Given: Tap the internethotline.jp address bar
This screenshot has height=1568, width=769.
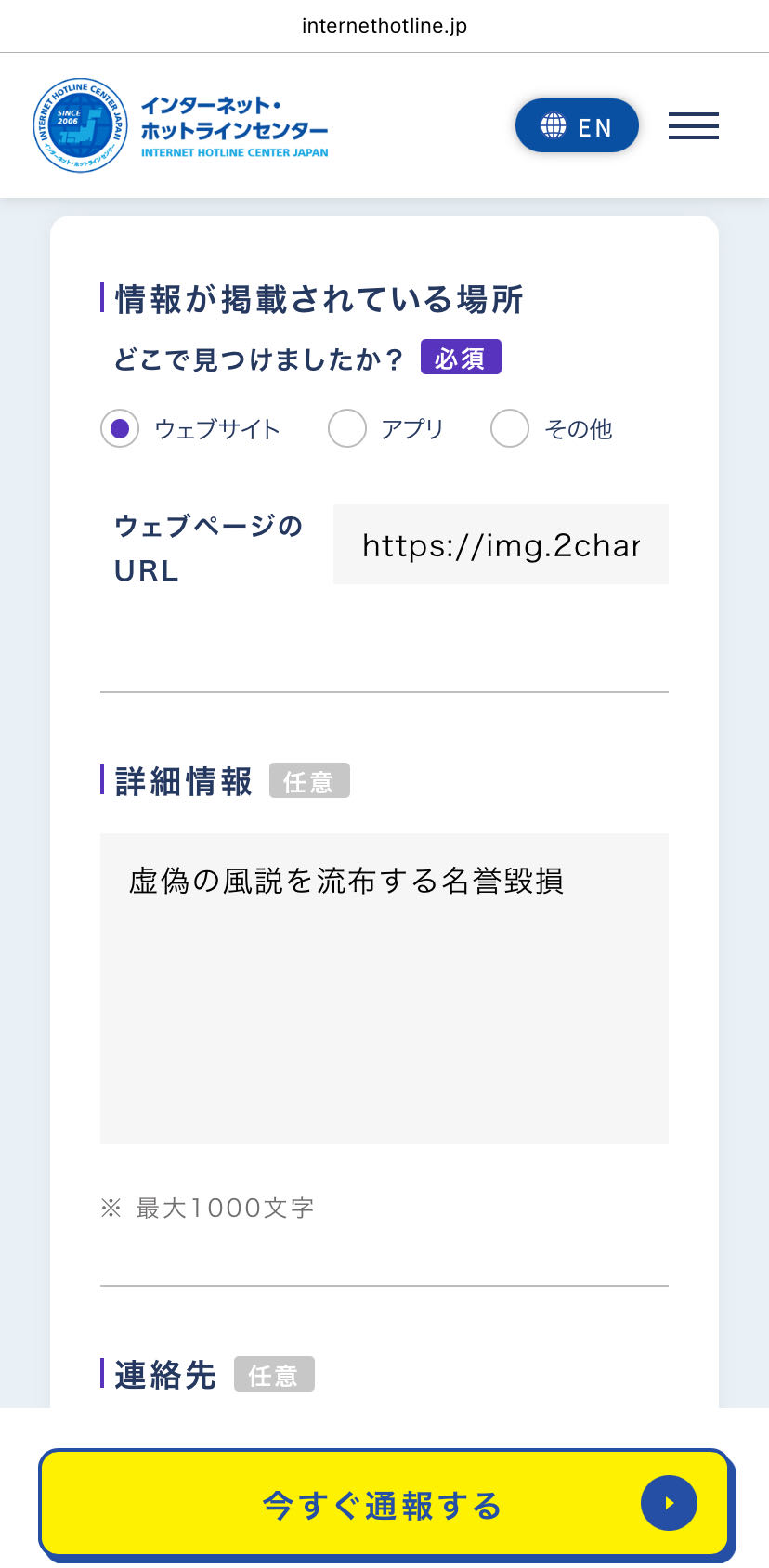Looking at the screenshot, I should pos(384,26).
